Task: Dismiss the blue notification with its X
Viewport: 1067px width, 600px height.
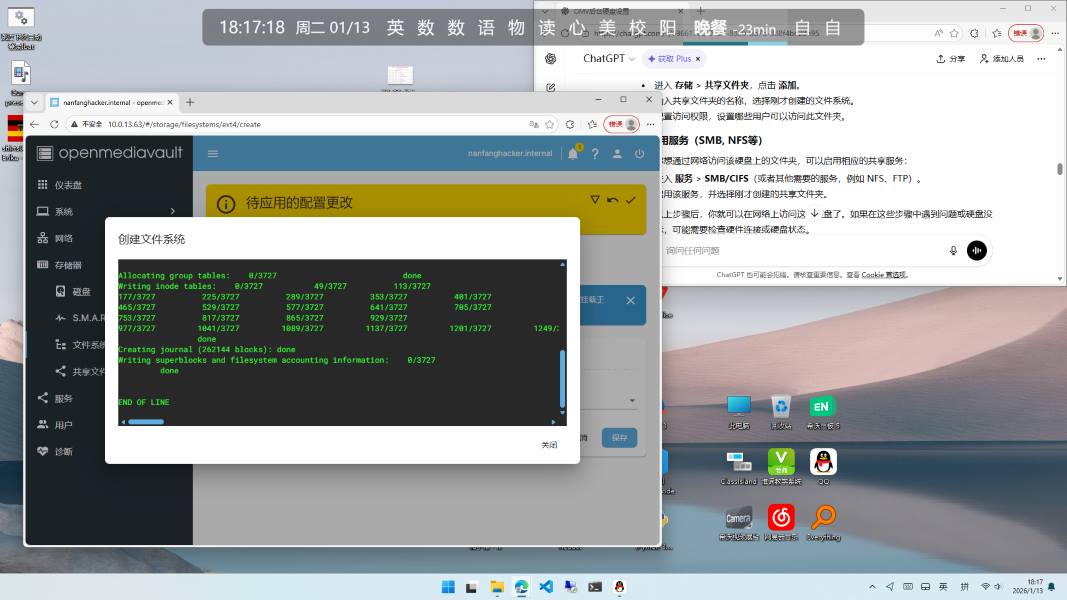Action: (630, 300)
